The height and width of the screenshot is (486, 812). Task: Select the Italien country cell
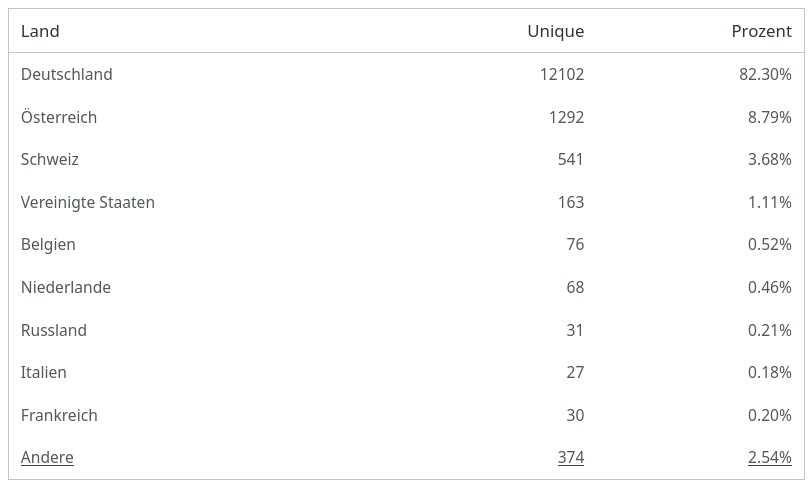pyautogui.click(x=44, y=373)
